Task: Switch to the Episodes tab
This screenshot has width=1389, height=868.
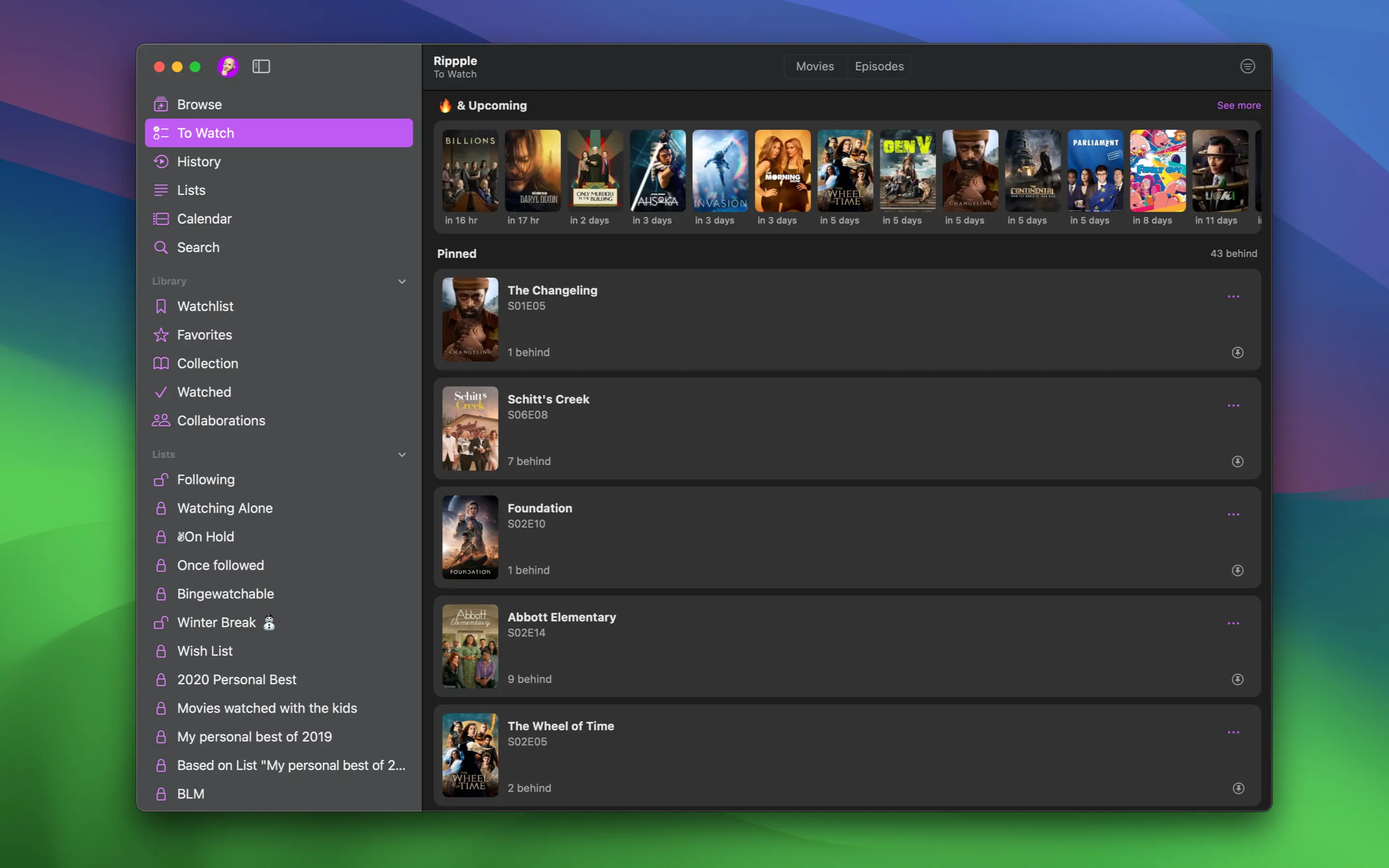Action: [879, 67]
